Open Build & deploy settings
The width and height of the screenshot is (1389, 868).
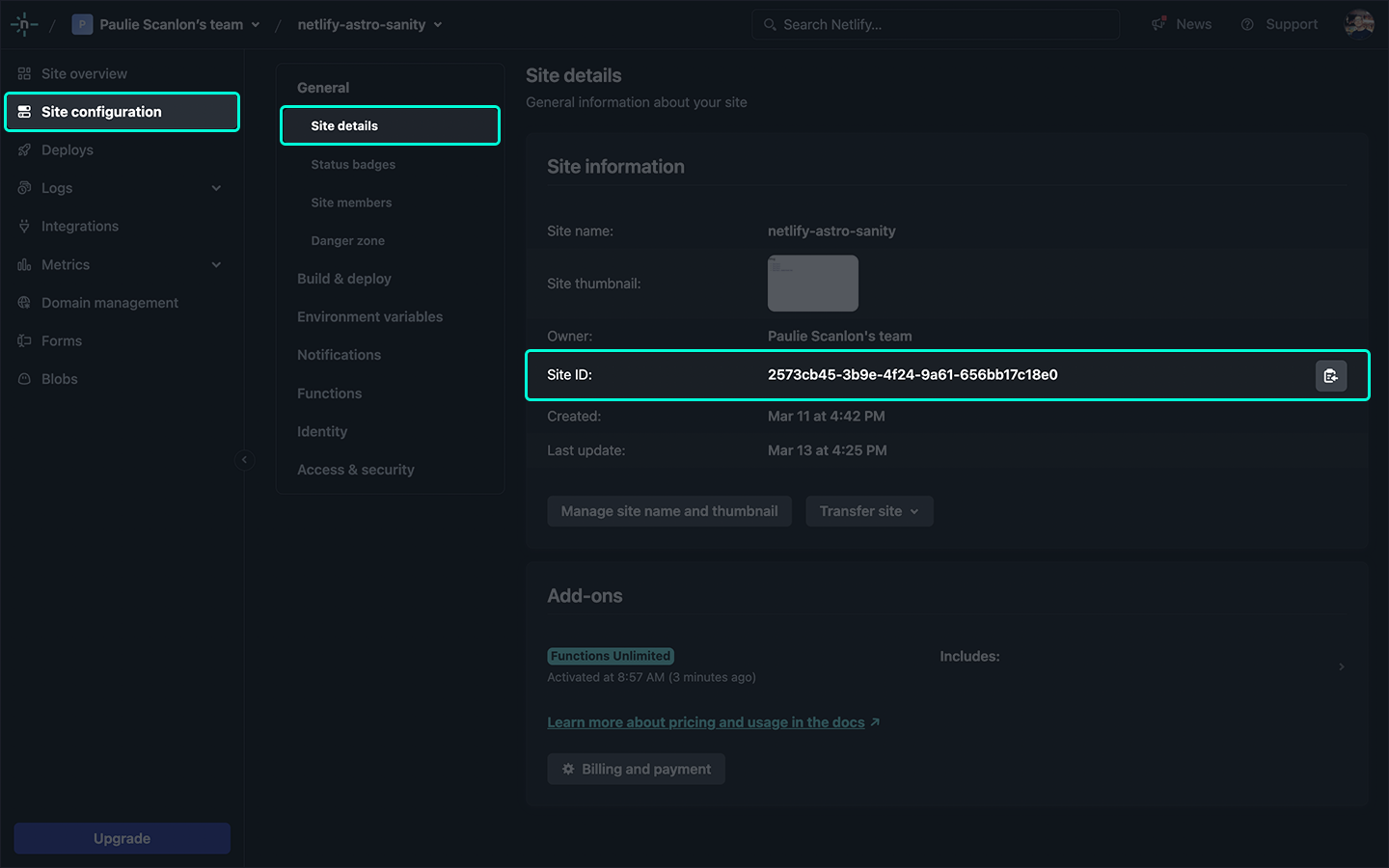pos(344,279)
